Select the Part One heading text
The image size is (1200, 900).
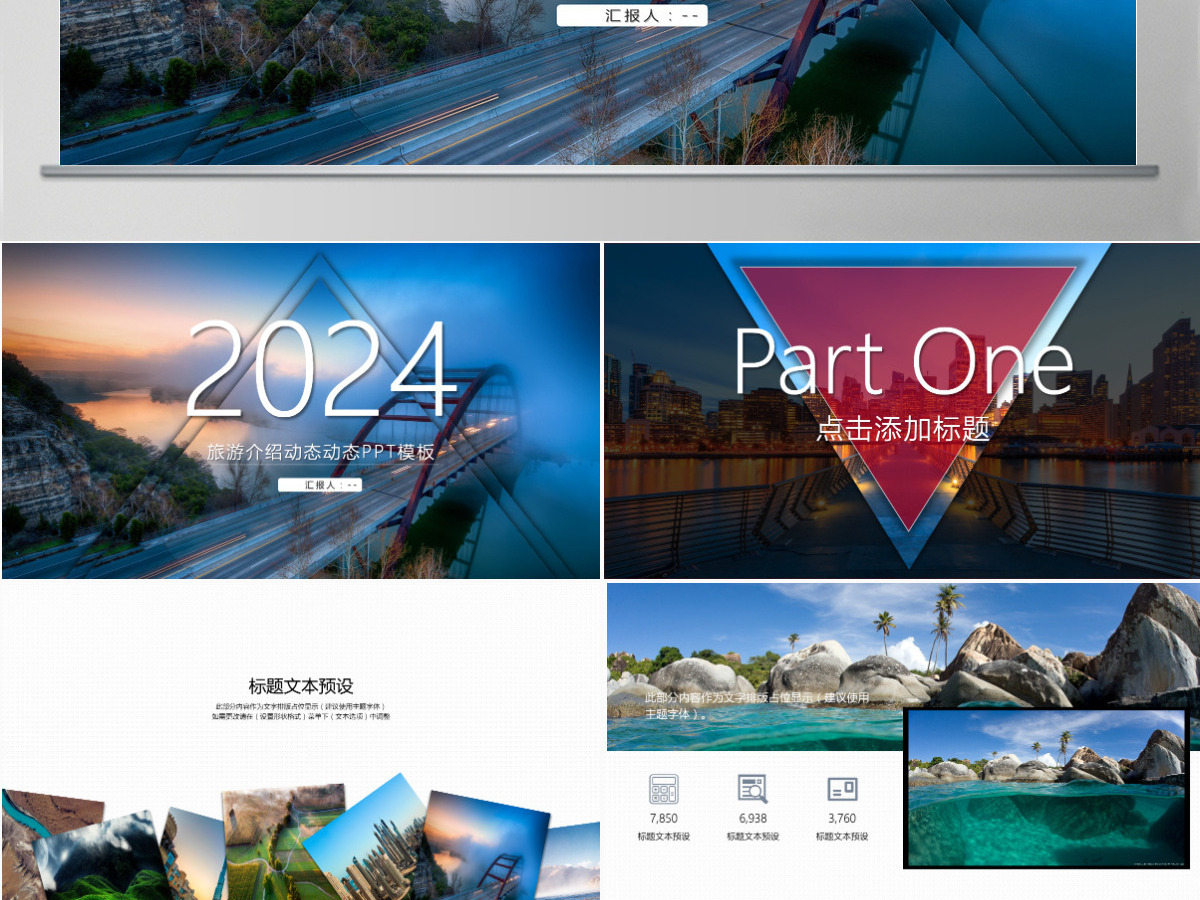(904, 361)
